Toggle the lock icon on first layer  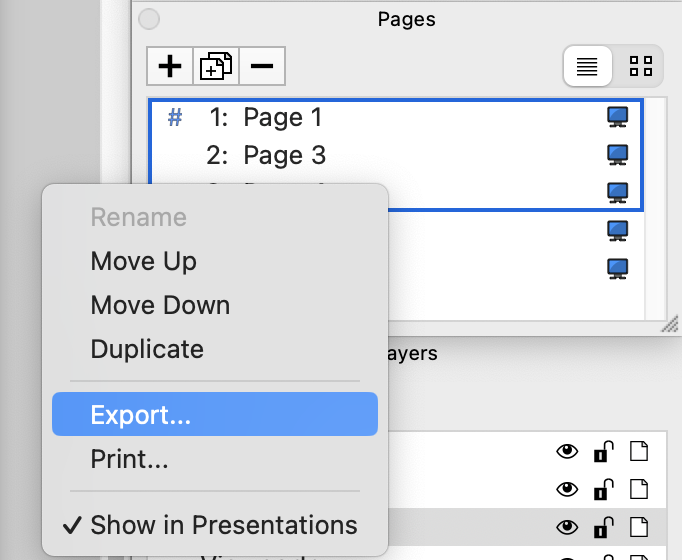tap(602, 452)
